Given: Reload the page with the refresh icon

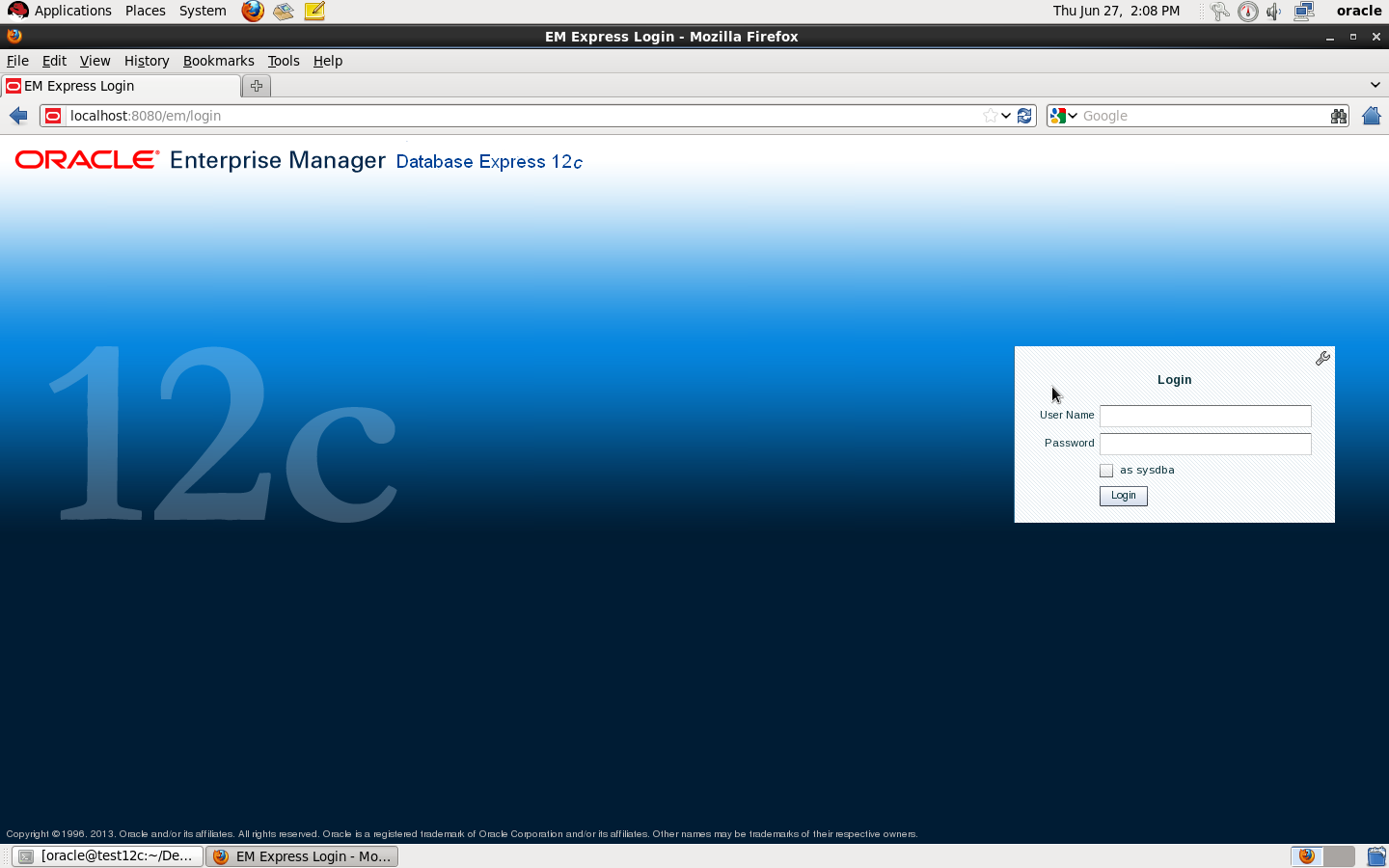Looking at the screenshot, I should [x=1024, y=116].
